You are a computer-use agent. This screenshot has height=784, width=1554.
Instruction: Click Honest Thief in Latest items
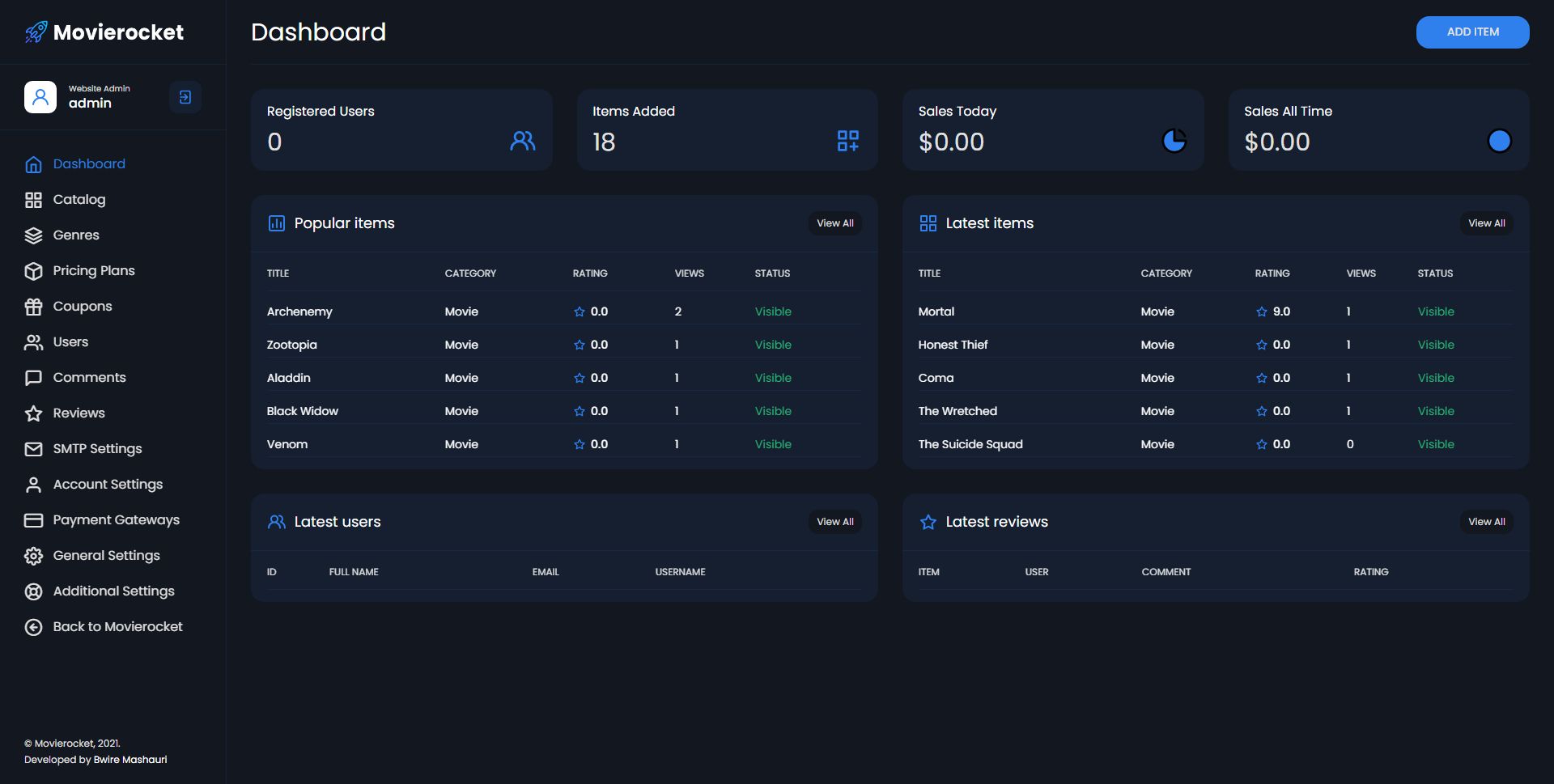(x=953, y=345)
